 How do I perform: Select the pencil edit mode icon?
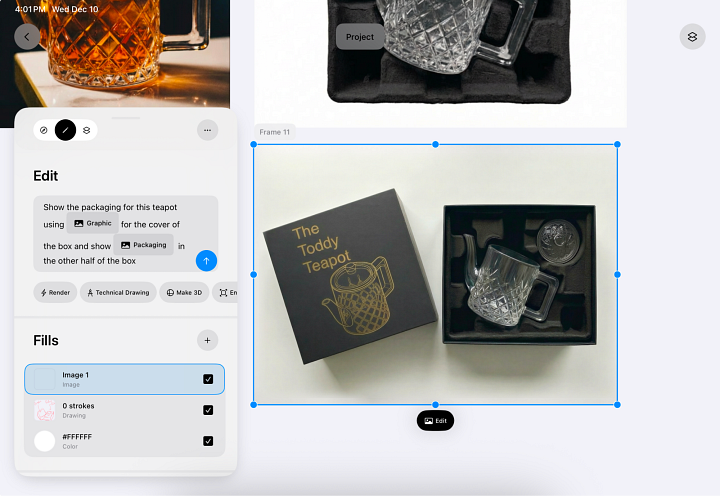coord(65,130)
